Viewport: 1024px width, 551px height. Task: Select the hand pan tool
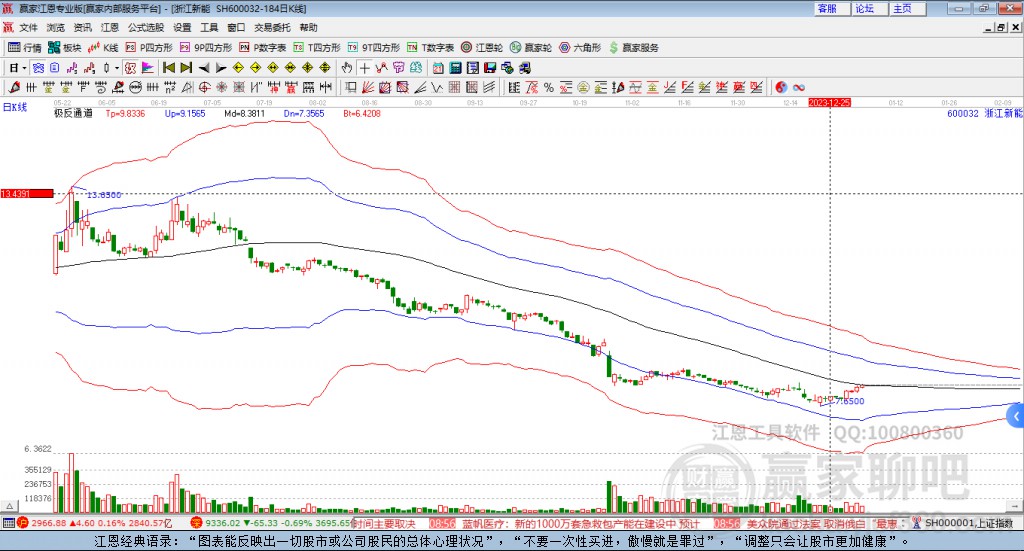click(346, 68)
